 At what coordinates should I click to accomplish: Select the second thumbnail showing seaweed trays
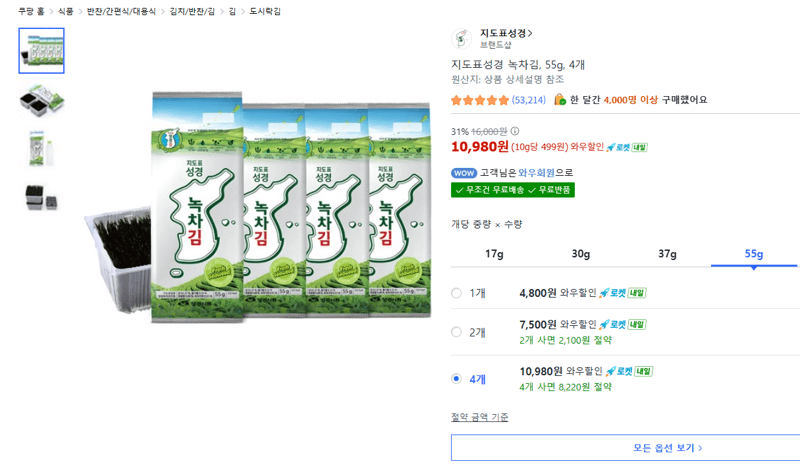(x=41, y=100)
